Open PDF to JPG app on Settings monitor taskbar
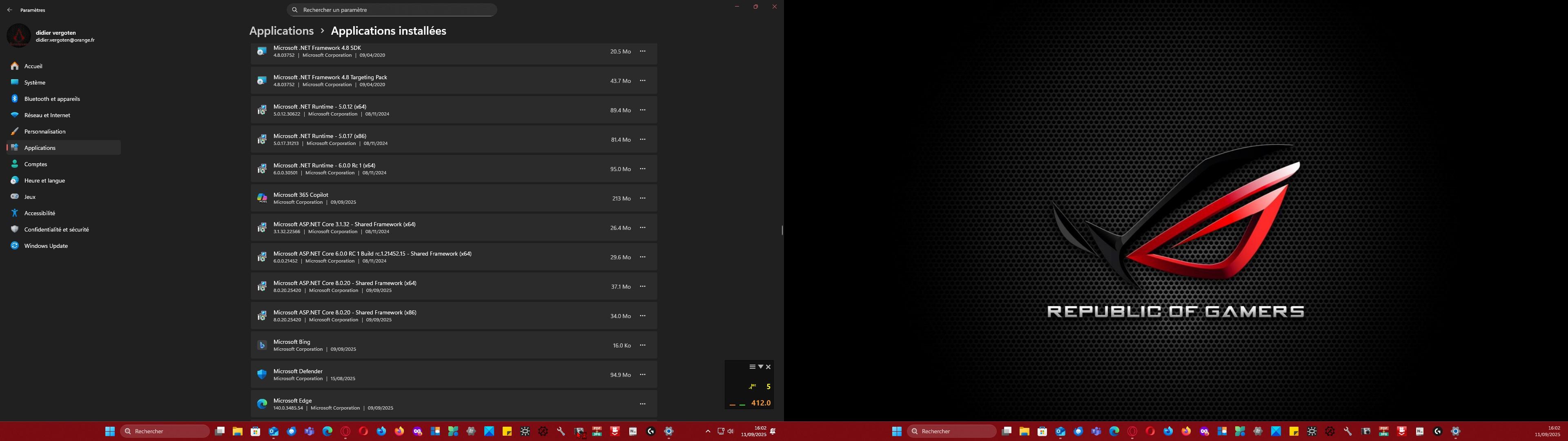The width and height of the screenshot is (1568, 441). click(x=597, y=431)
